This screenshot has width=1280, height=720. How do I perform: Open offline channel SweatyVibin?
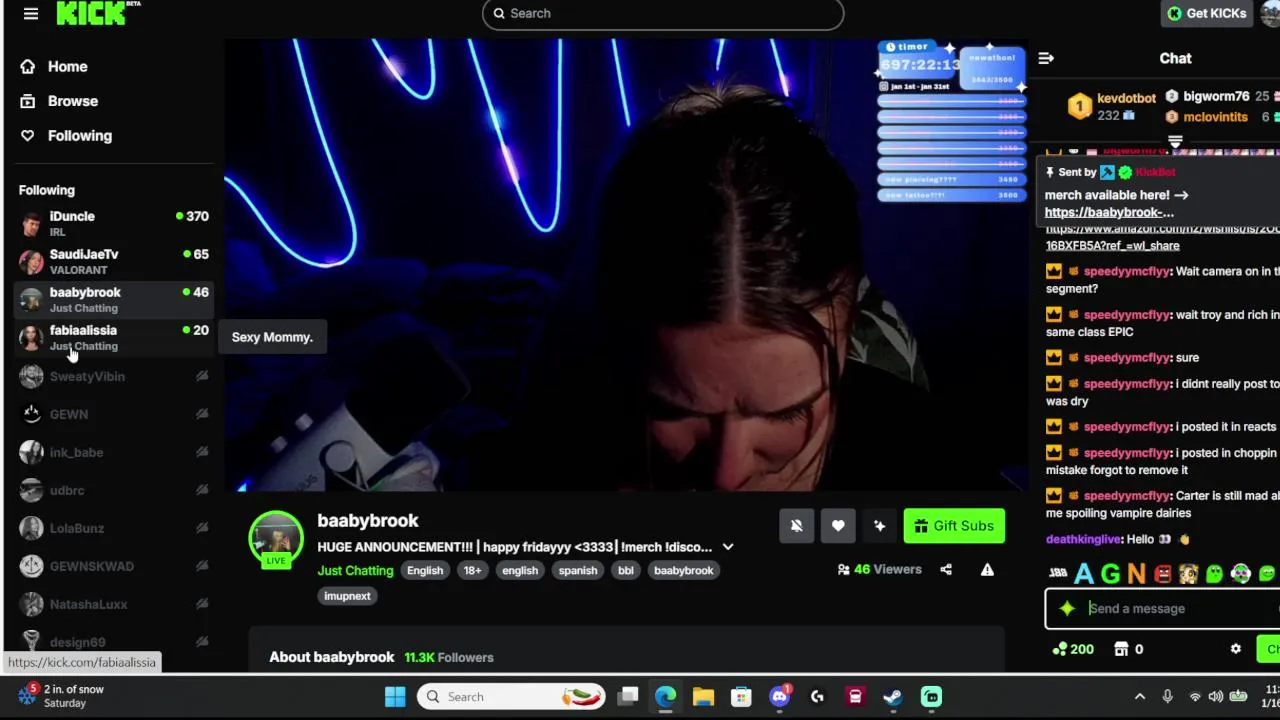pos(114,376)
